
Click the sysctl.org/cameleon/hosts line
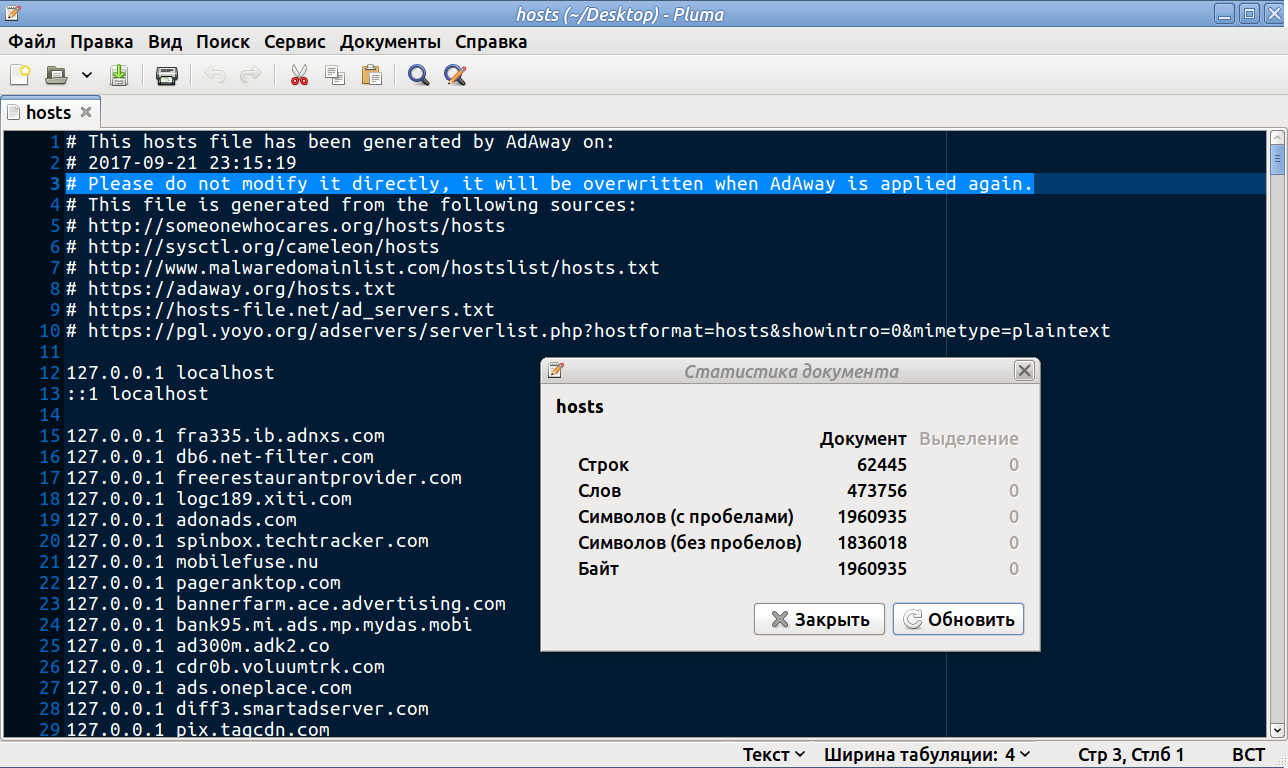(253, 247)
